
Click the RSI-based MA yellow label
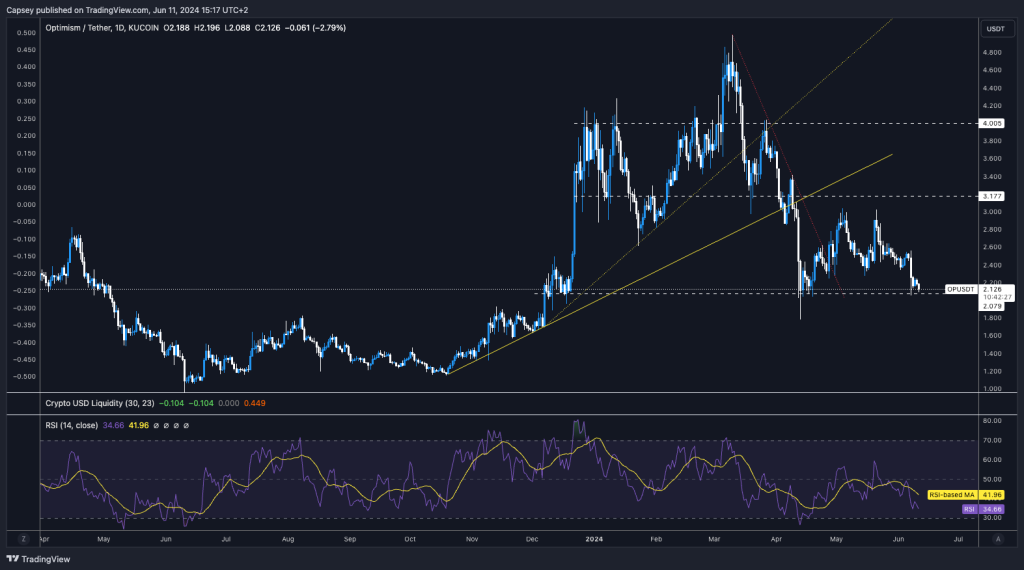pyautogui.click(x=950, y=494)
